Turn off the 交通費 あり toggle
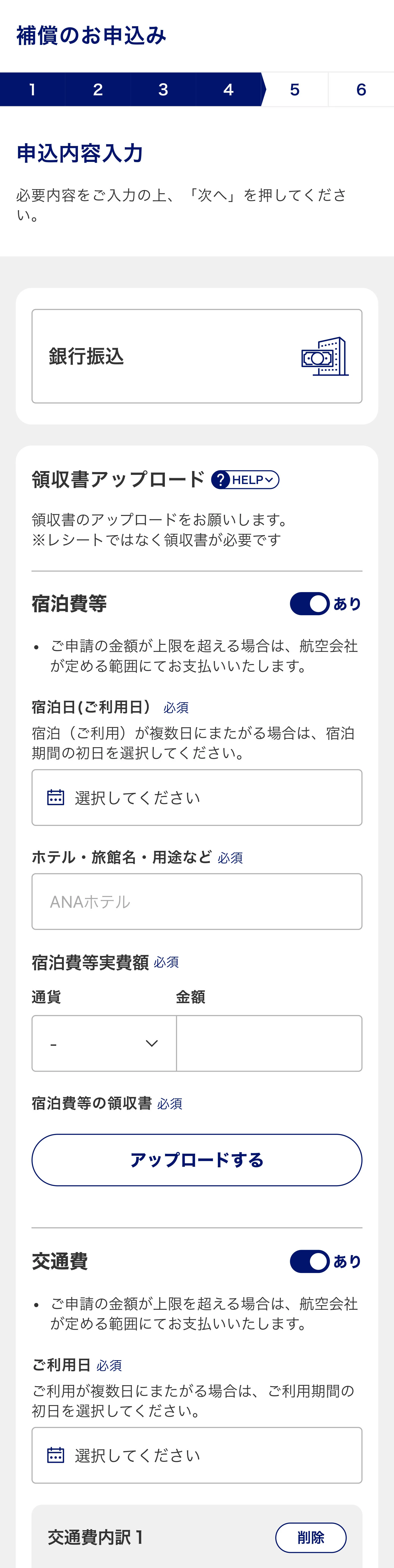The image size is (394, 1568). (310, 1261)
